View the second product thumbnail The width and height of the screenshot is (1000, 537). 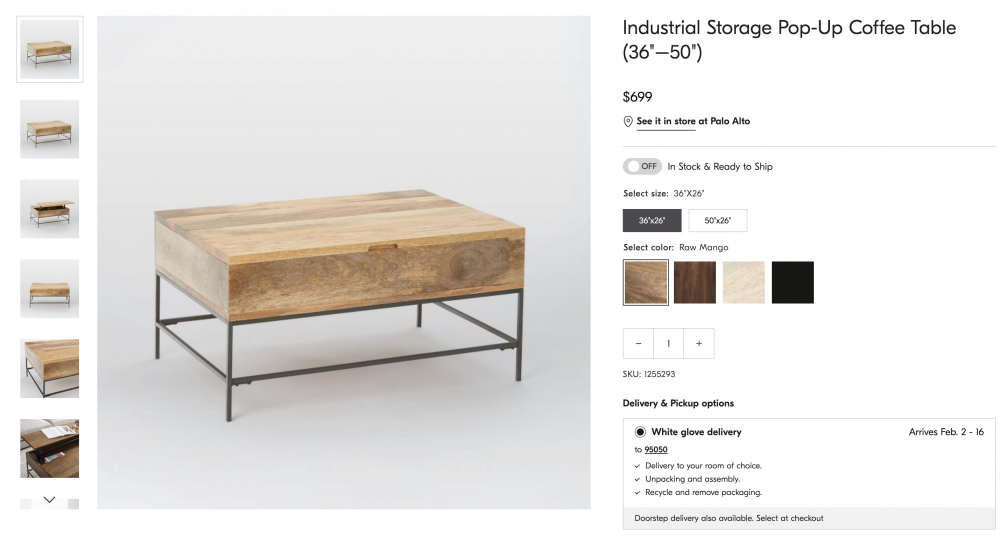coord(50,129)
